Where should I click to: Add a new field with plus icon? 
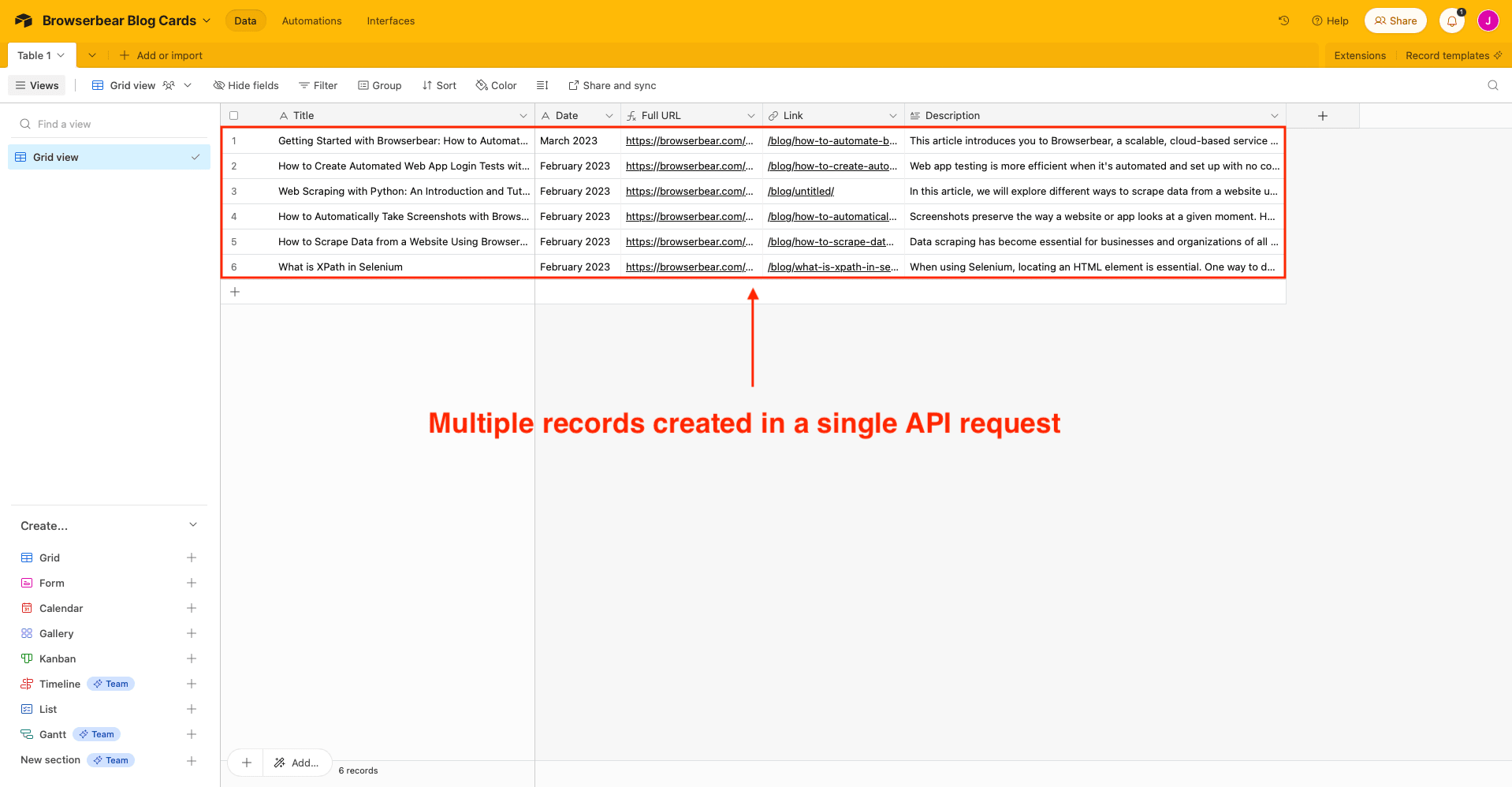pos(1323,116)
